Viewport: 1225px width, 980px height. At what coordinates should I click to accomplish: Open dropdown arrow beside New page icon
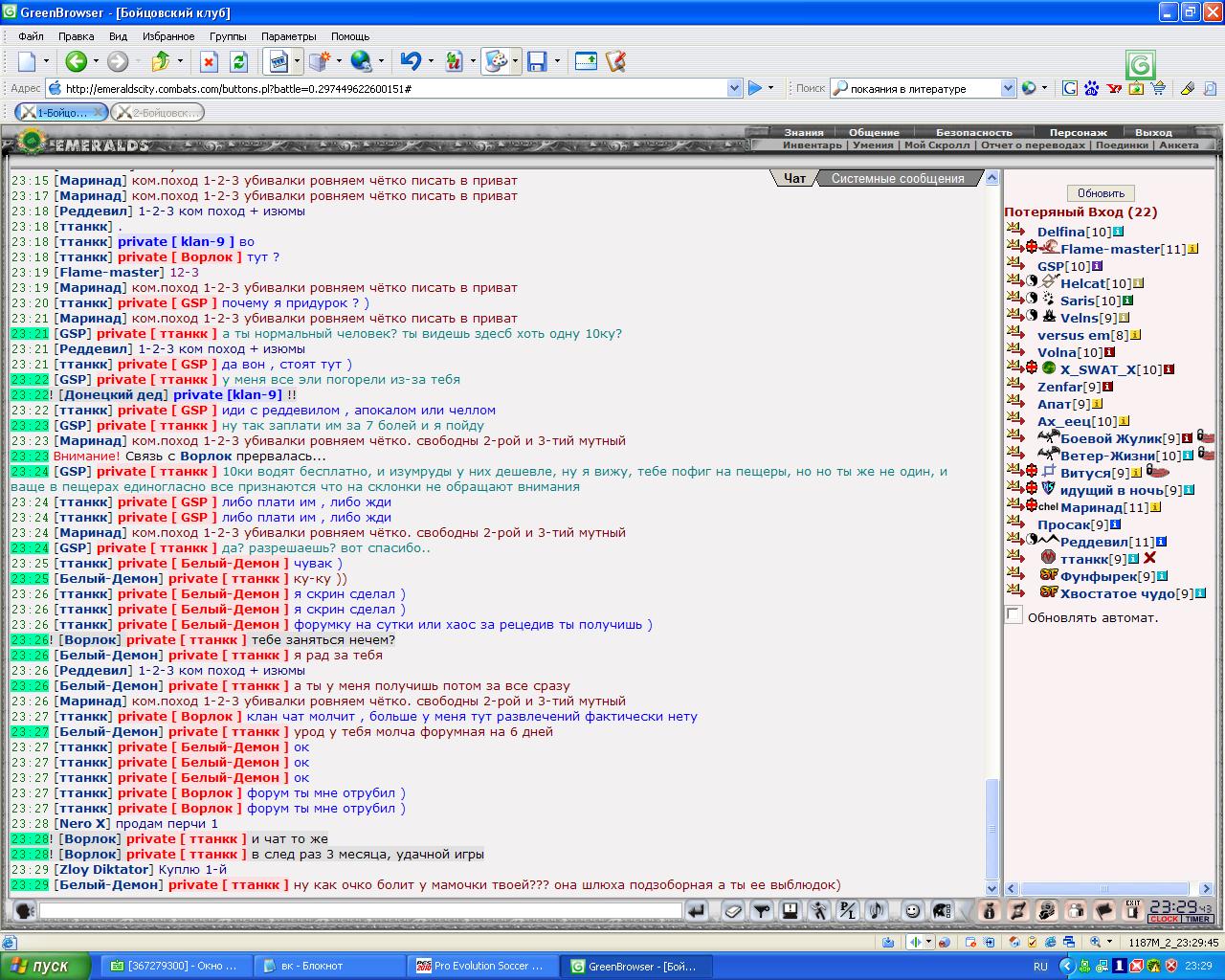tap(45, 61)
